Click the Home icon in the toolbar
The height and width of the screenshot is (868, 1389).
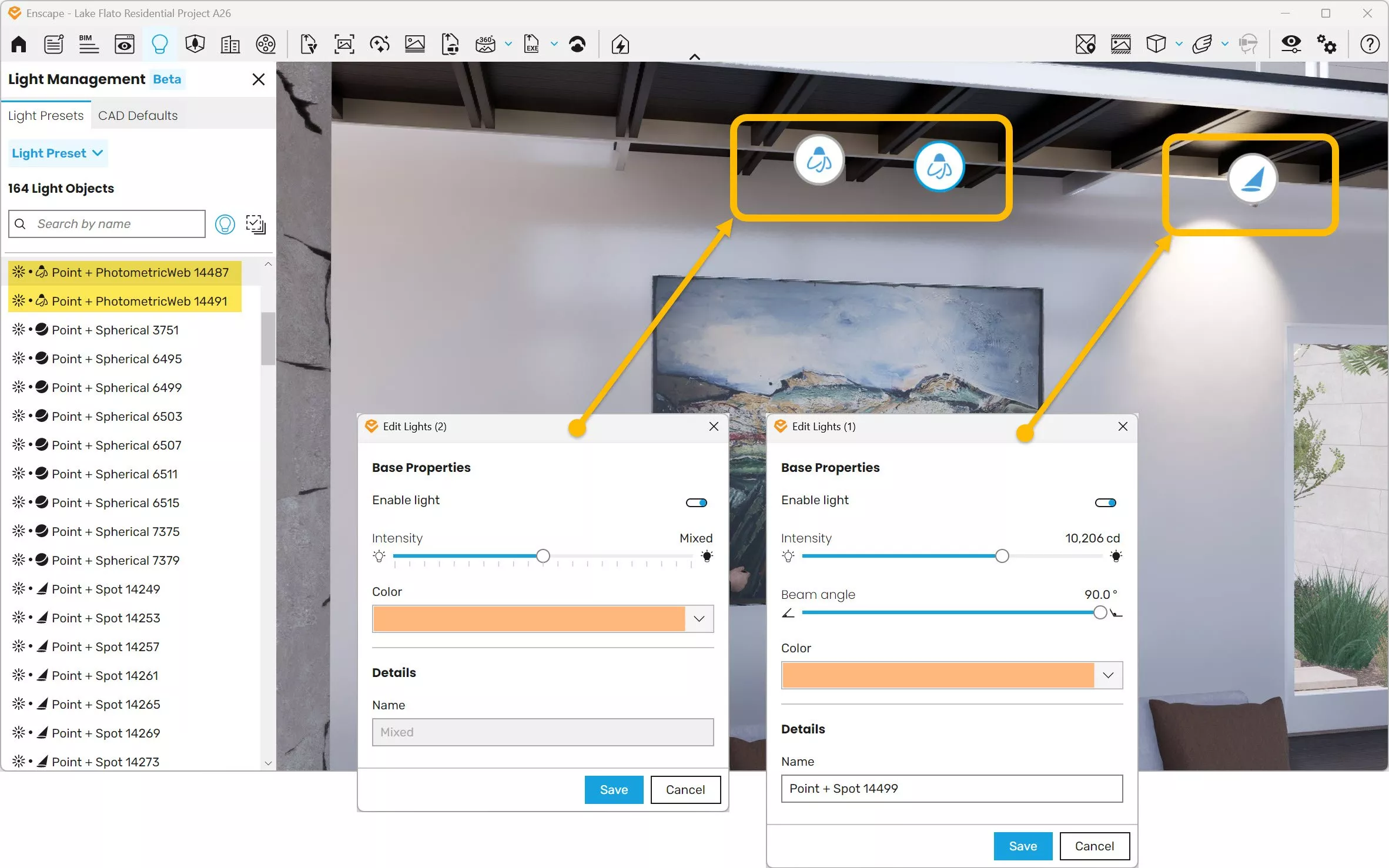[19, 44]
